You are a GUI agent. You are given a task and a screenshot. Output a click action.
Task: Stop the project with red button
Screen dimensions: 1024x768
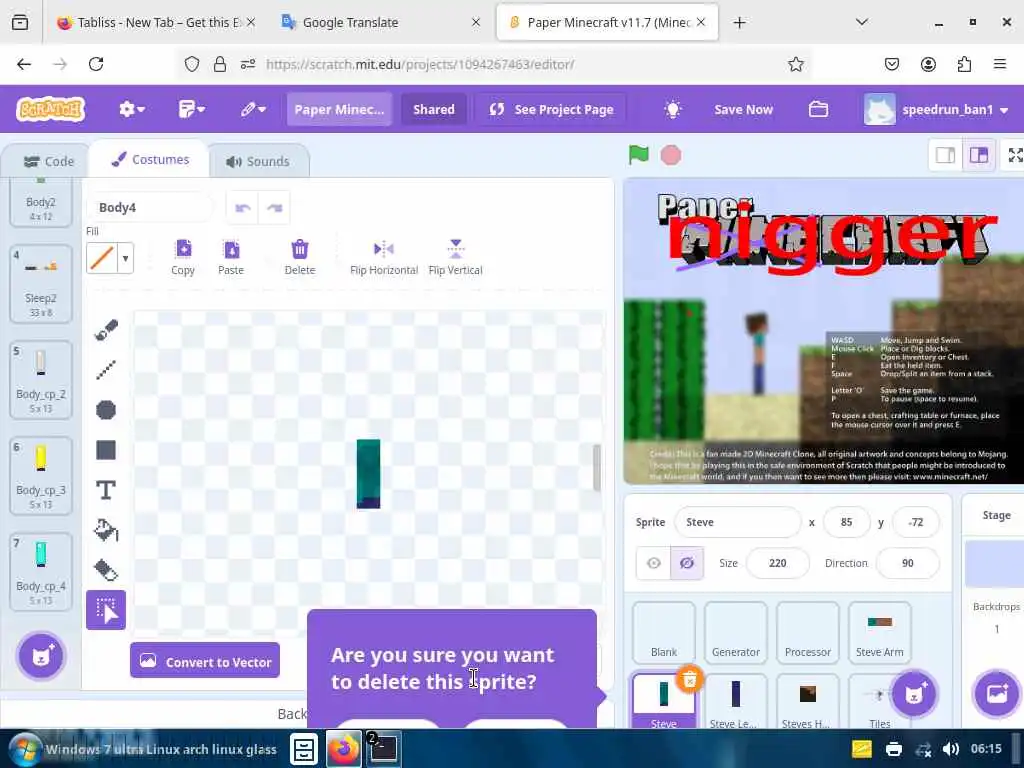click(x=671, y=155)
